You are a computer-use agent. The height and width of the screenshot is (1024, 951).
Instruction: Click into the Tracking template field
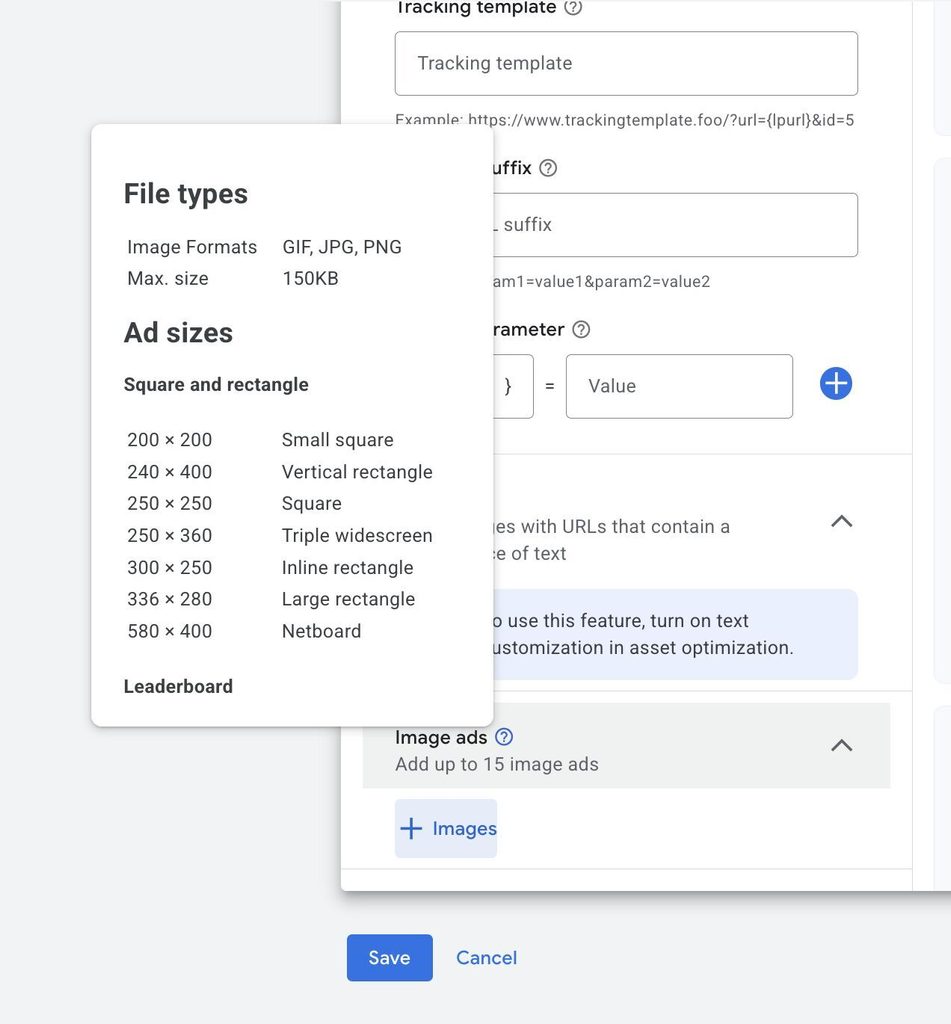pos(626,63)
